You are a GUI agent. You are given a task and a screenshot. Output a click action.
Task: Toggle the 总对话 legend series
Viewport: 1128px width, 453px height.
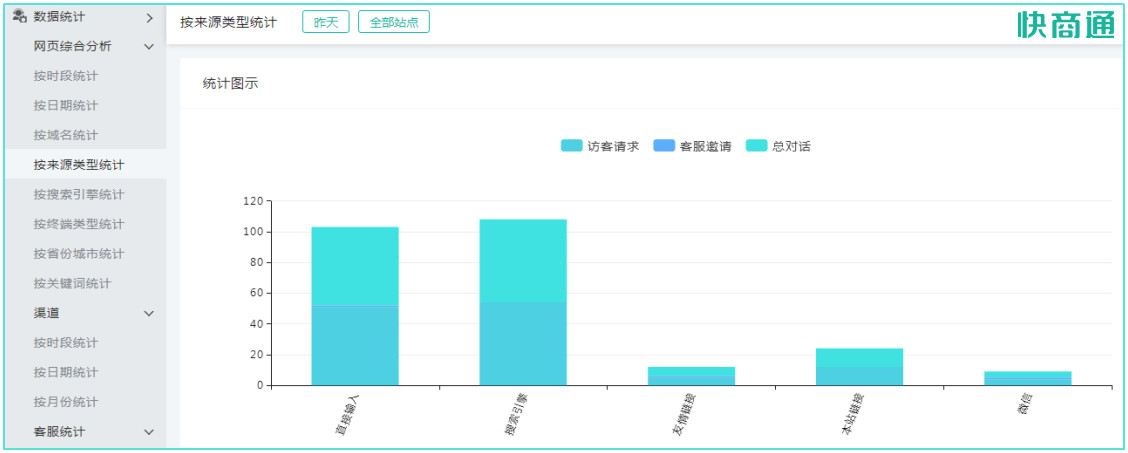[779, 146]
